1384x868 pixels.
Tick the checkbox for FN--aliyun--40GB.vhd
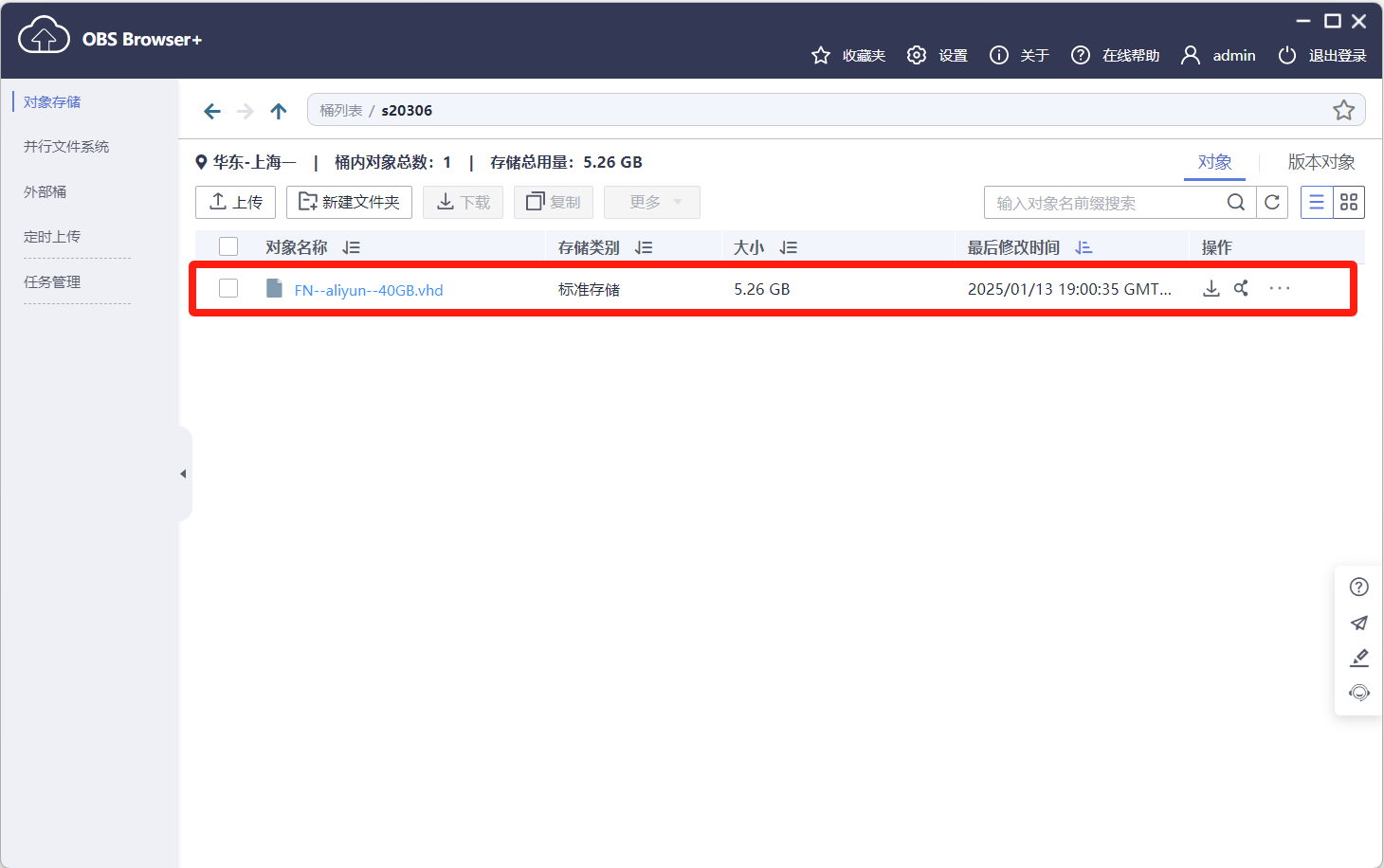[x=228, y=288]
